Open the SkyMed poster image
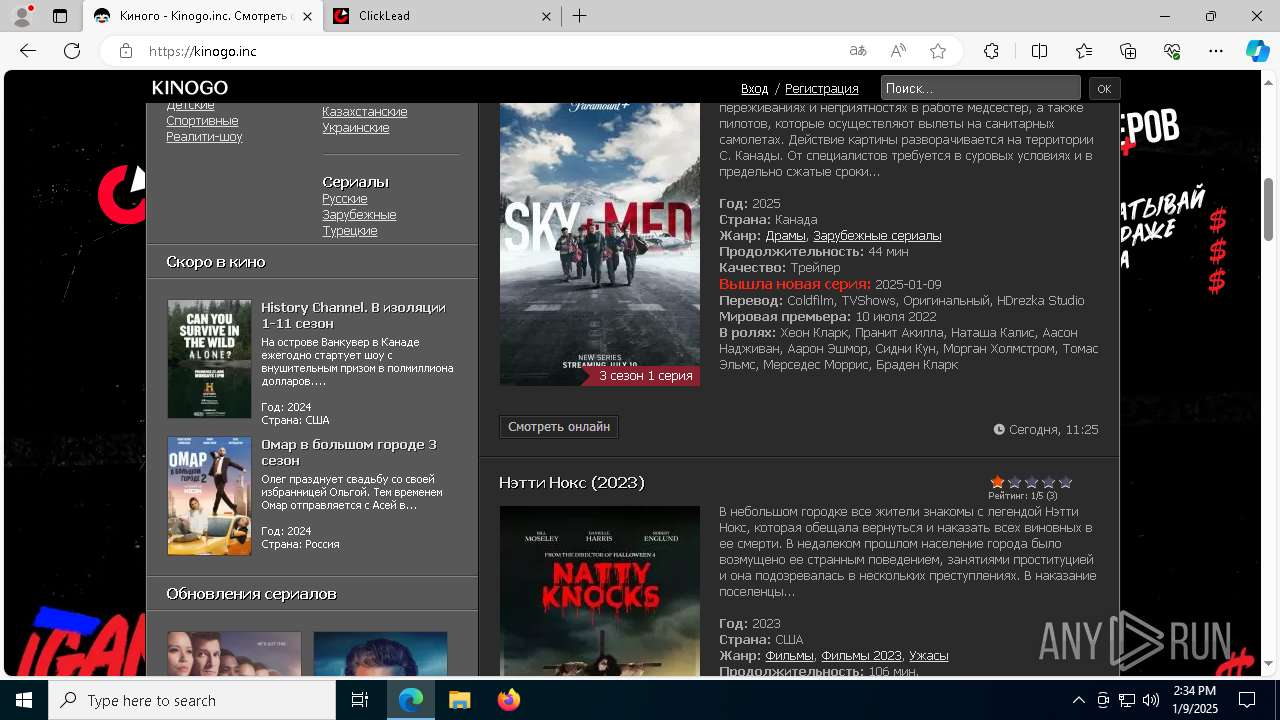The image size is (1280, 720). (x=600, y=243)
